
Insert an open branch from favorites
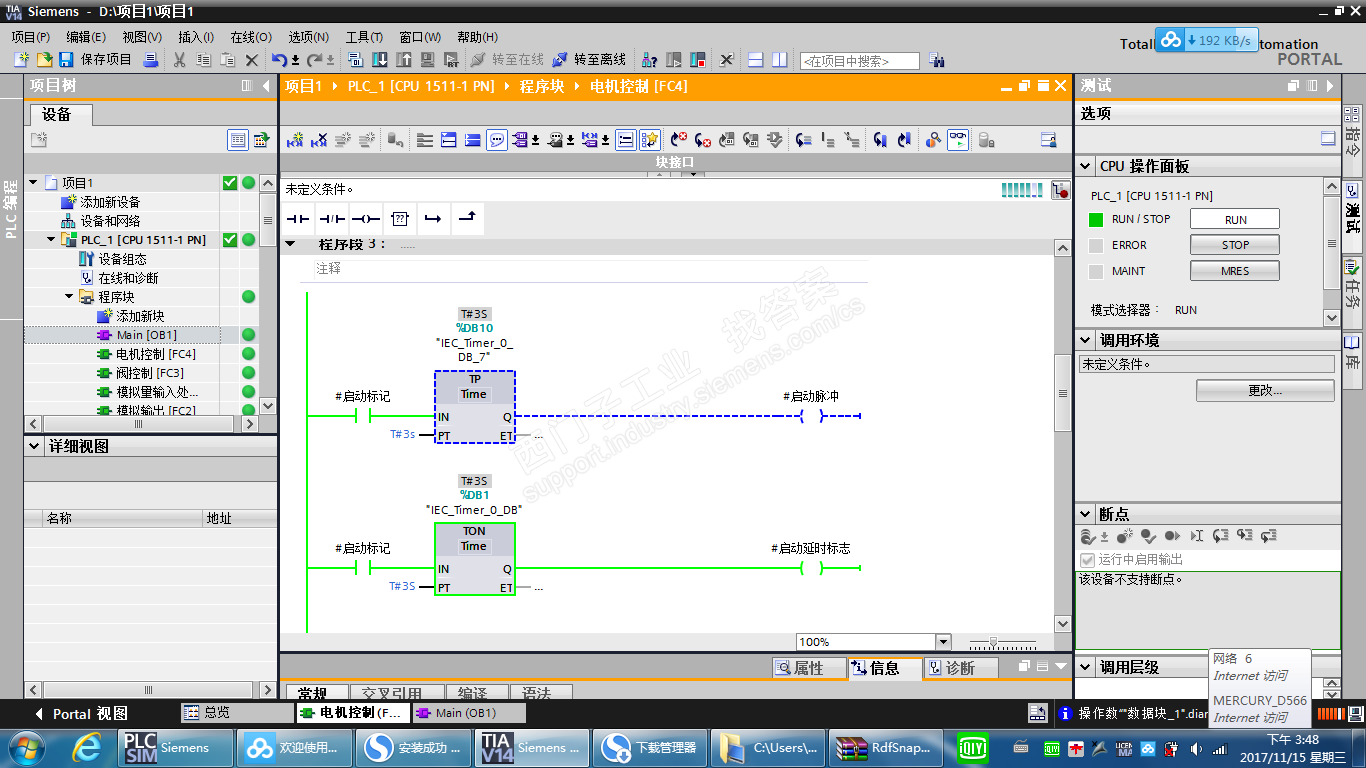tap(433, 218)
